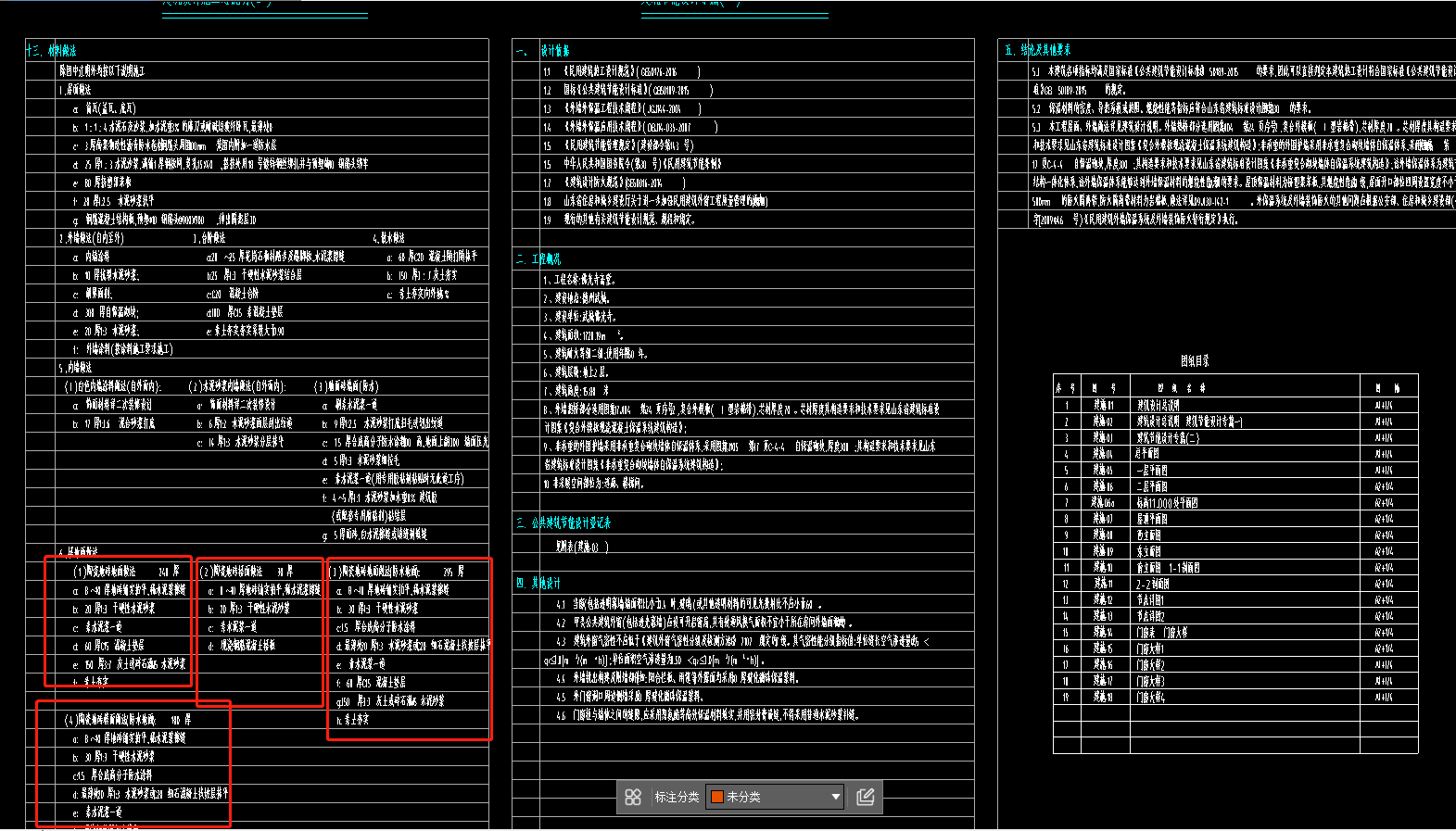Screen dimensions: 1456x831
Task: Select the 东立面图 entry in drawing list
Action: coord(1149,551)
